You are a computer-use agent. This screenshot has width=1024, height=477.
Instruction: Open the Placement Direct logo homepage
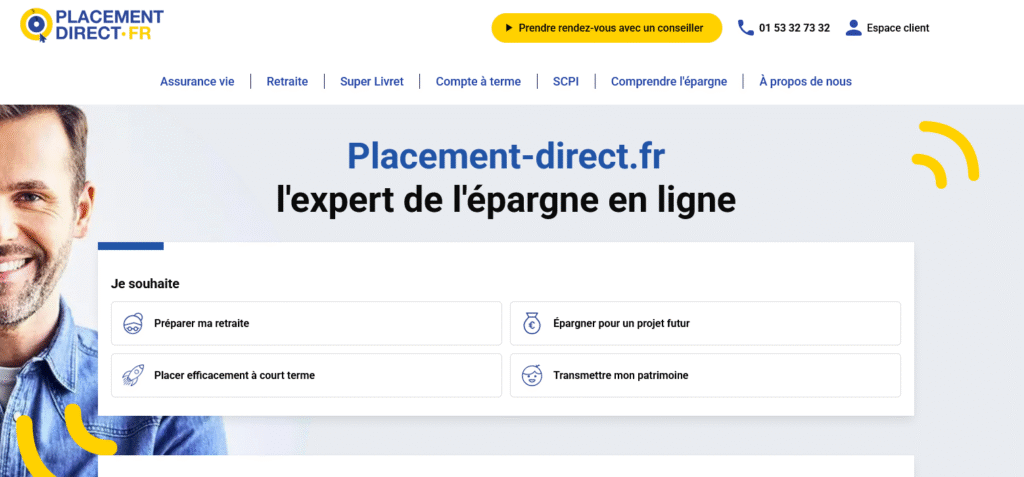(92, 25)
